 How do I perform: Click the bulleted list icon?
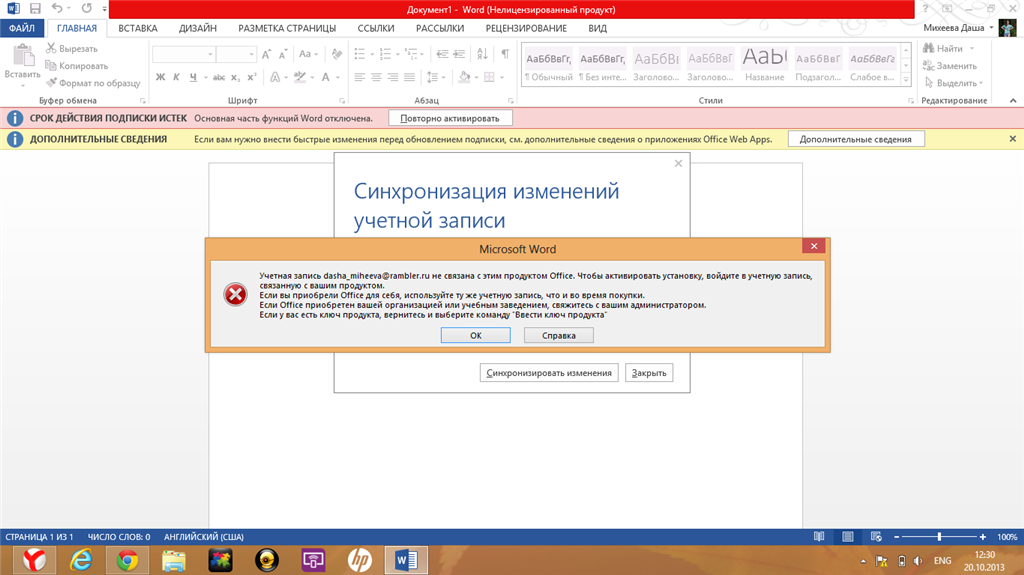[360, 54]
